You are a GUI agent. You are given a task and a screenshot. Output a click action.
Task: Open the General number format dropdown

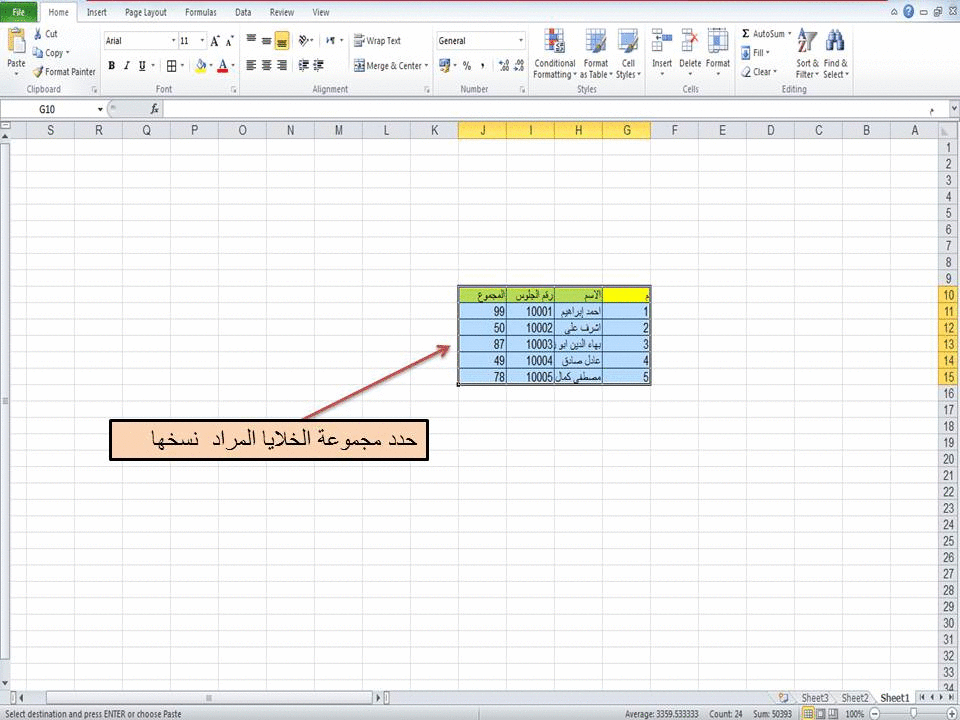click(521, 41)
